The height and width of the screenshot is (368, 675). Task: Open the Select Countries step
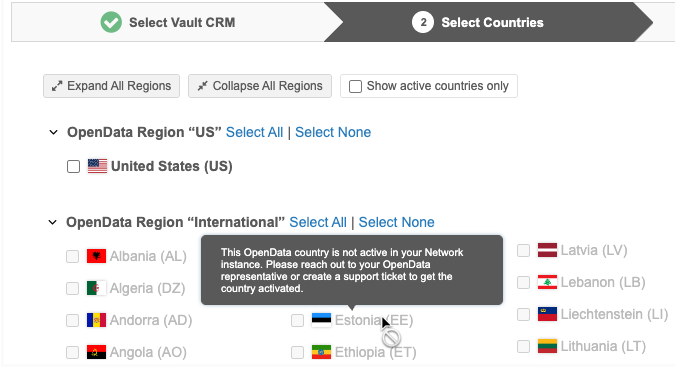click(x=492, y=22)
